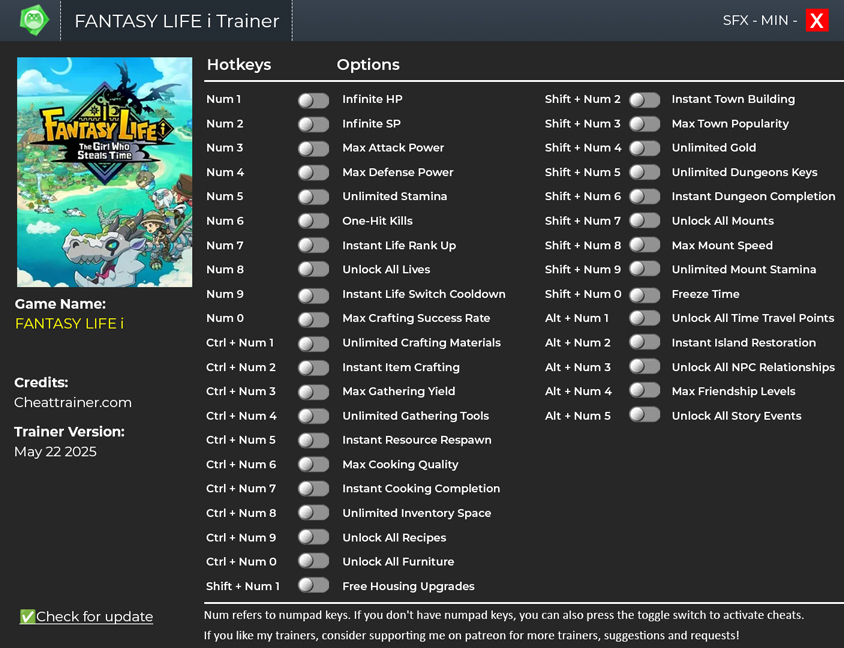844x648 pixels.
Task: Enable the Infinite SP toggle
Action: tap(313, 124)
